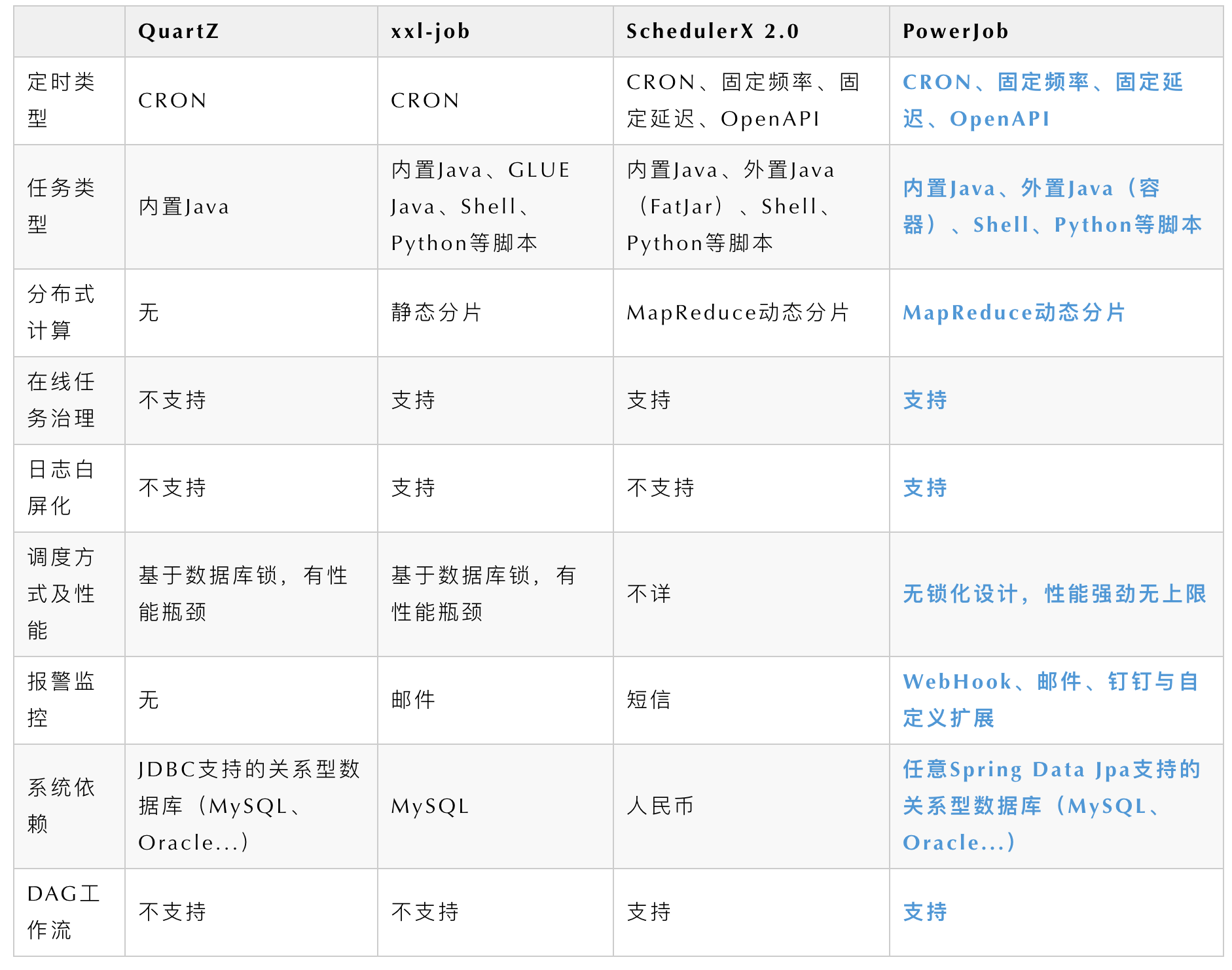The image size is (1232, 970).
Task: Click the 日志白屏化 row label
Action: (x=62, y=488)
